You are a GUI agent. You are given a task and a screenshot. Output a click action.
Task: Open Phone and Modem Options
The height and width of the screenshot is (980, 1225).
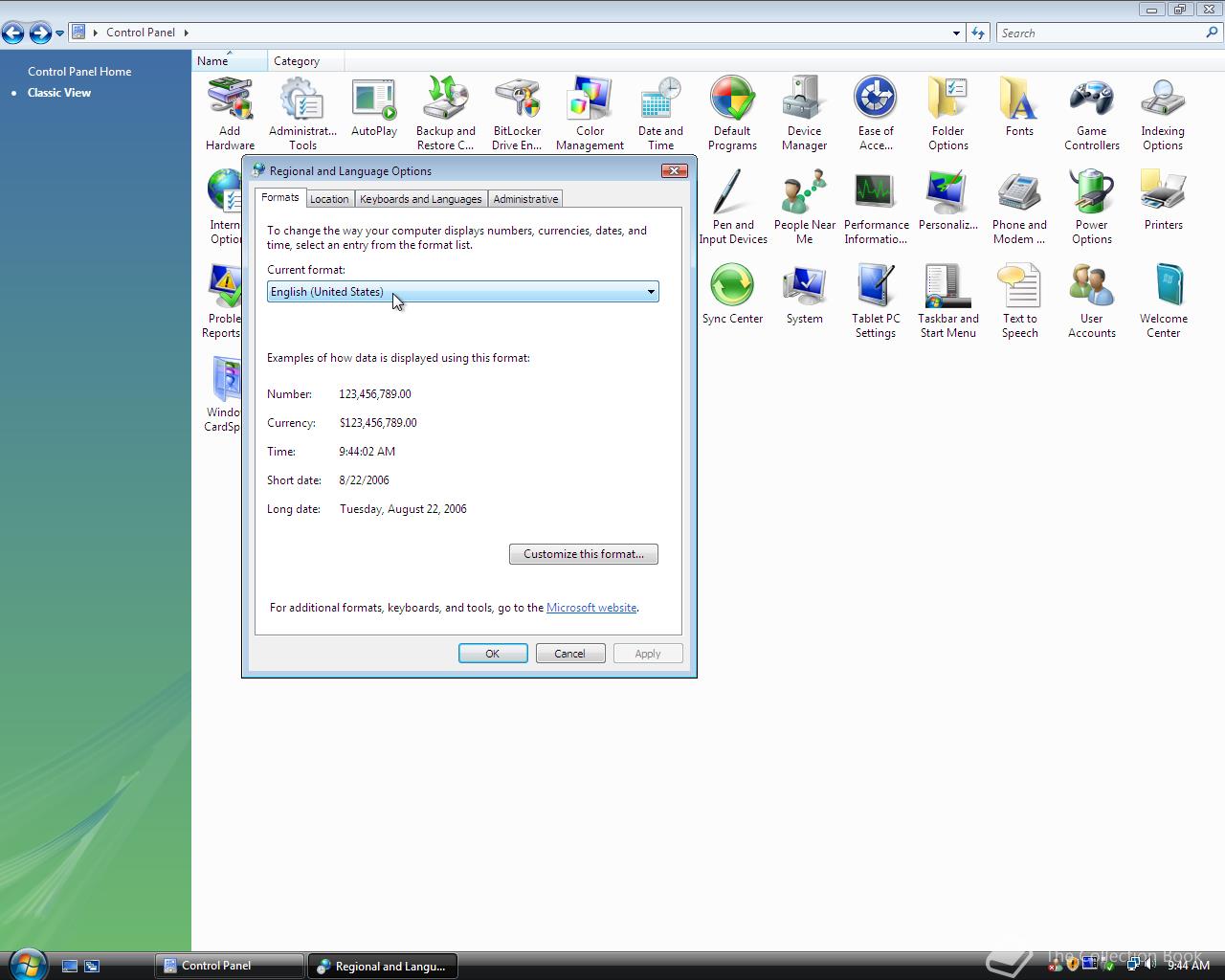pyautogui.click(x=1019, y=207)
